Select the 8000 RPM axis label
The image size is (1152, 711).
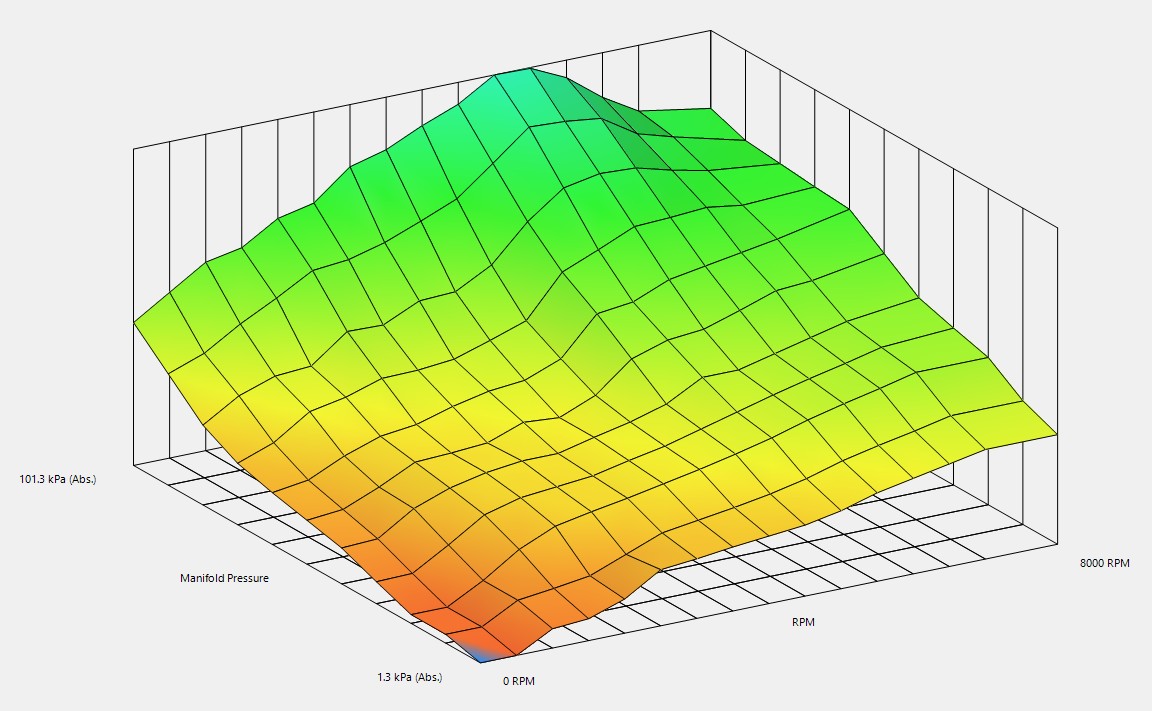(1104, 563)
